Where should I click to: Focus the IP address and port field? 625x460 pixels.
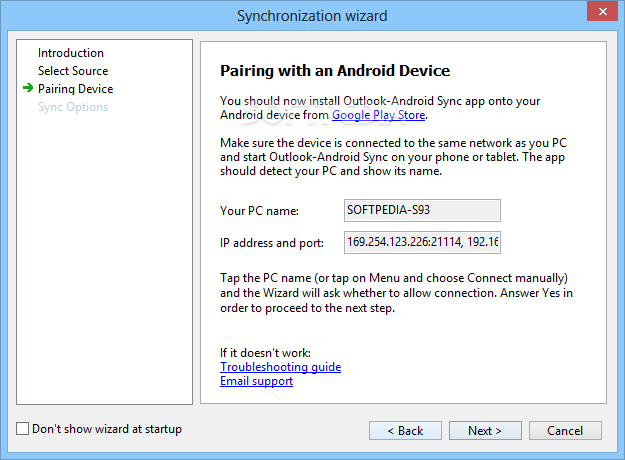coord(422,242)
